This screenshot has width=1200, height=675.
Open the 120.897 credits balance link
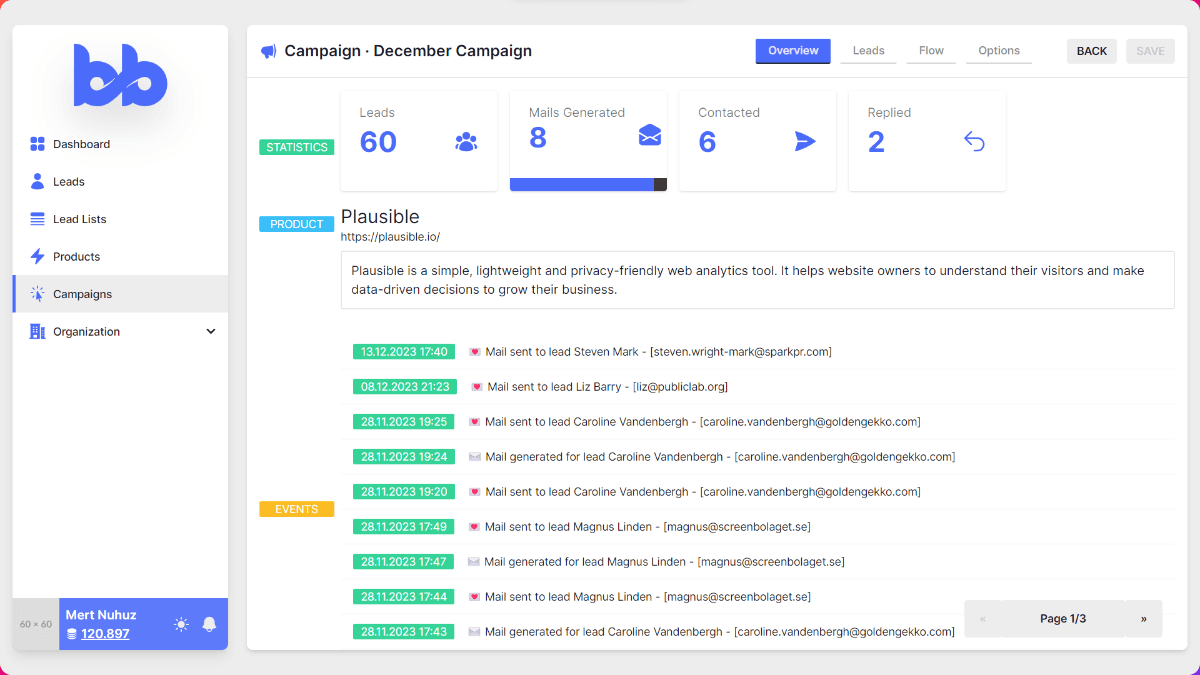[x=105, y=634]
